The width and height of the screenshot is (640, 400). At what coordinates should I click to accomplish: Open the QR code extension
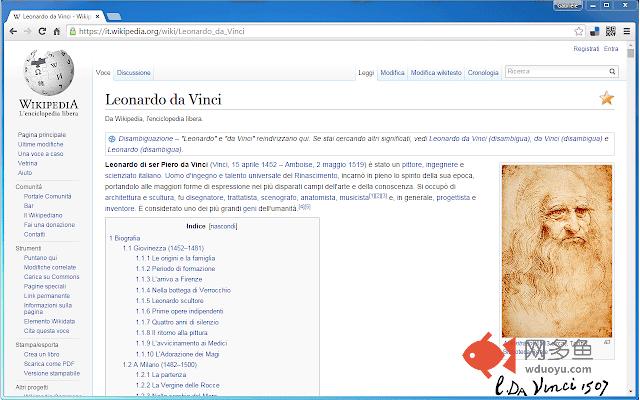pos(610,31)
